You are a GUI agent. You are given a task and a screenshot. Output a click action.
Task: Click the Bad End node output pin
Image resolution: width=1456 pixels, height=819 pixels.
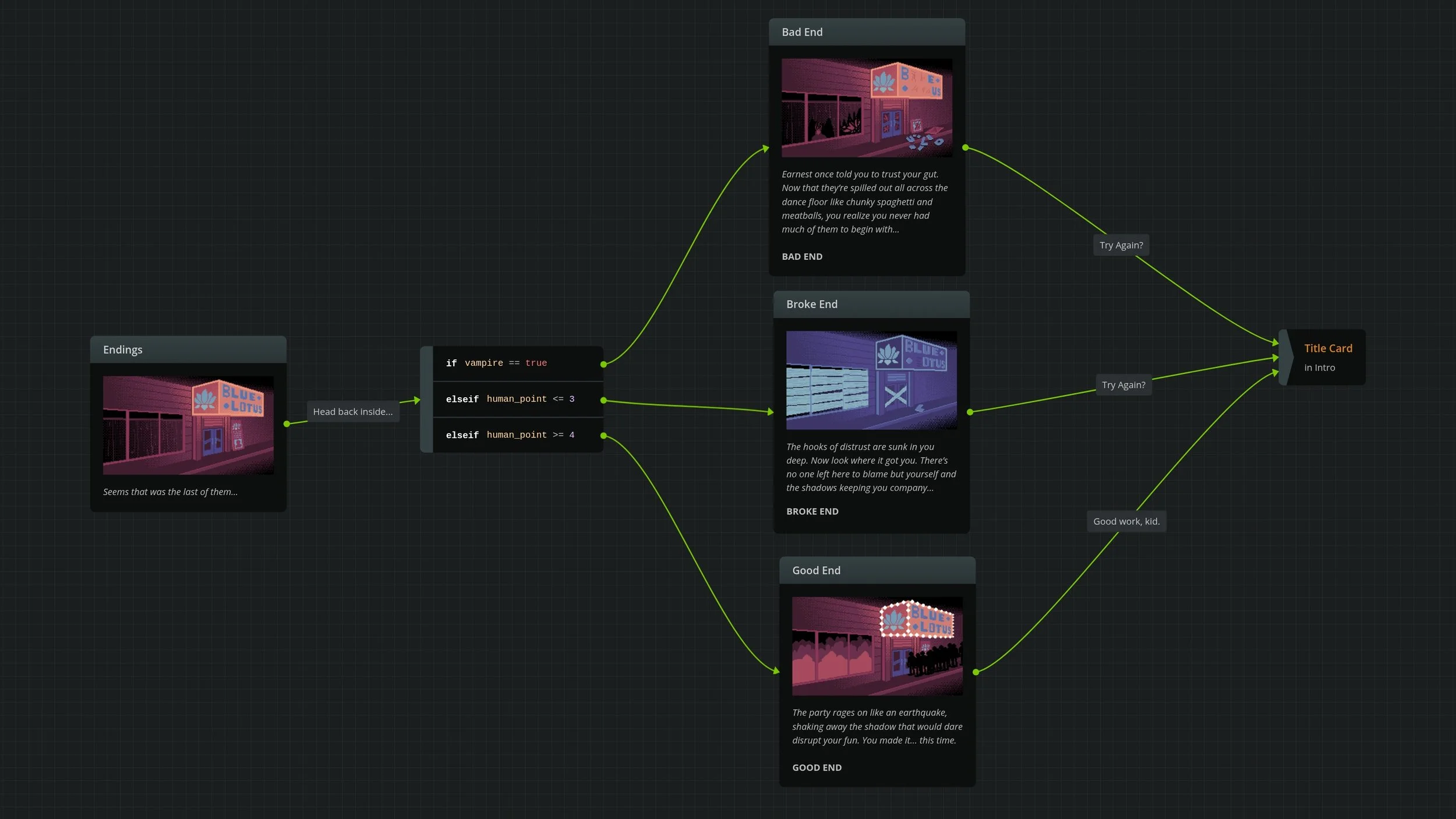(965, 148)
